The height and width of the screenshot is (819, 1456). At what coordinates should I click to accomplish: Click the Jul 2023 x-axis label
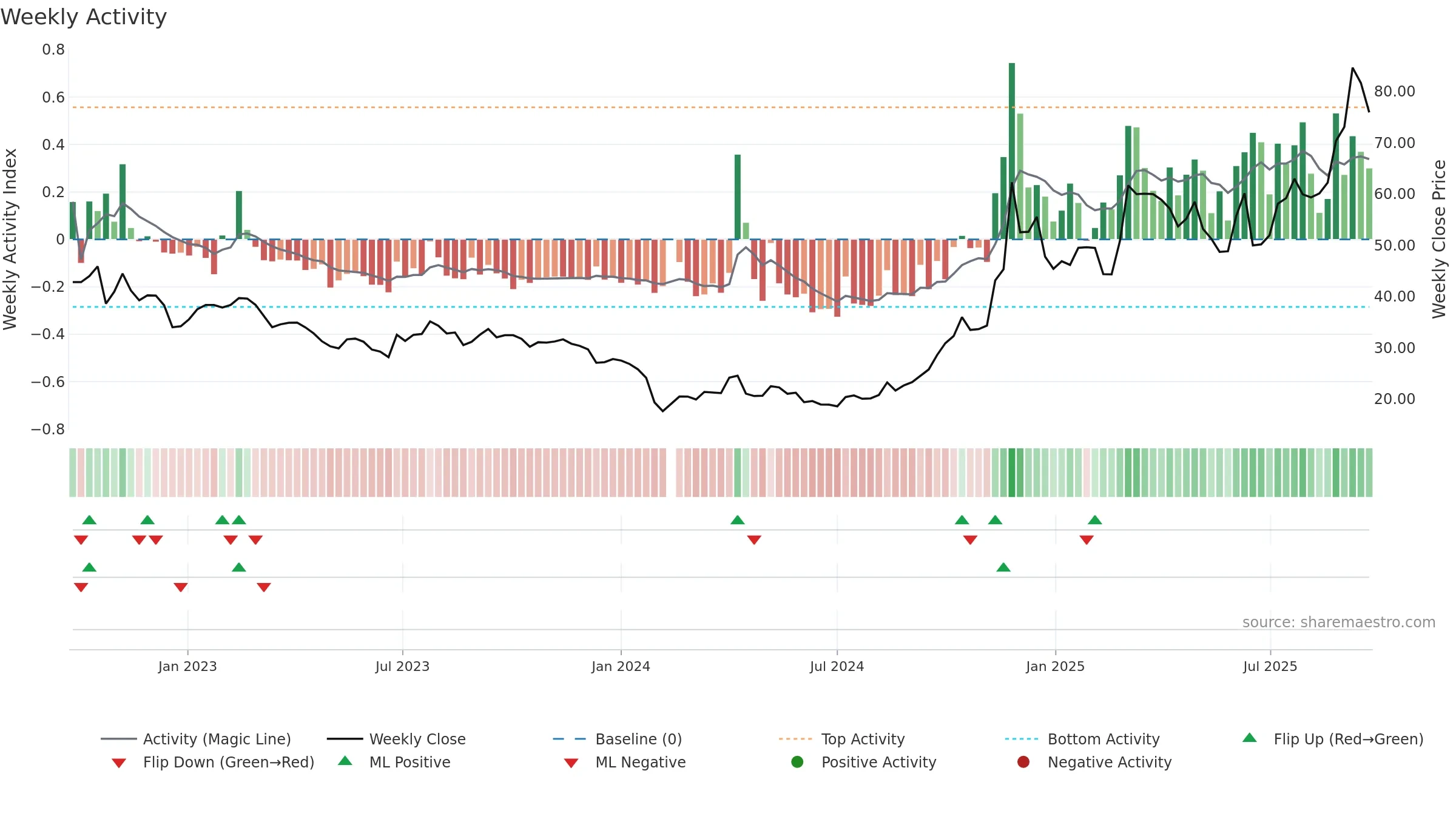pyautogui.click(x=402, y=666)
